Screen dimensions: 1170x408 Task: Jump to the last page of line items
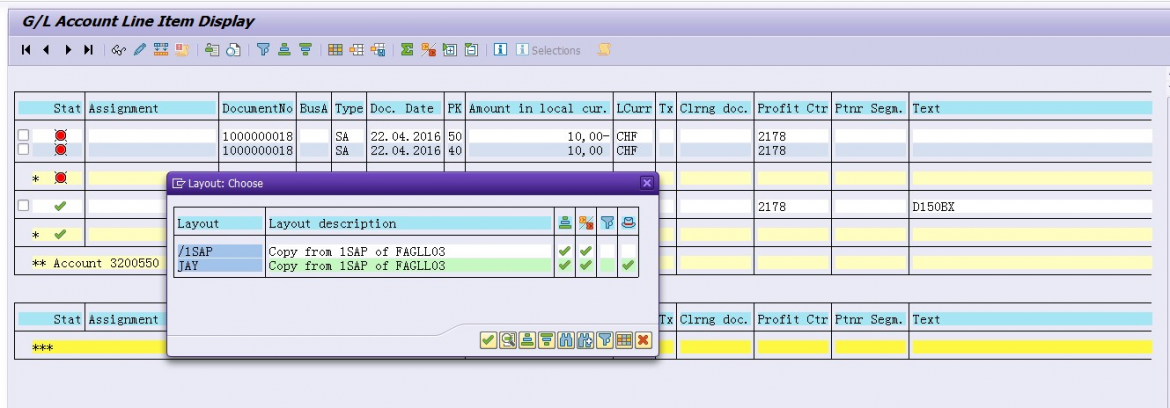88,50
